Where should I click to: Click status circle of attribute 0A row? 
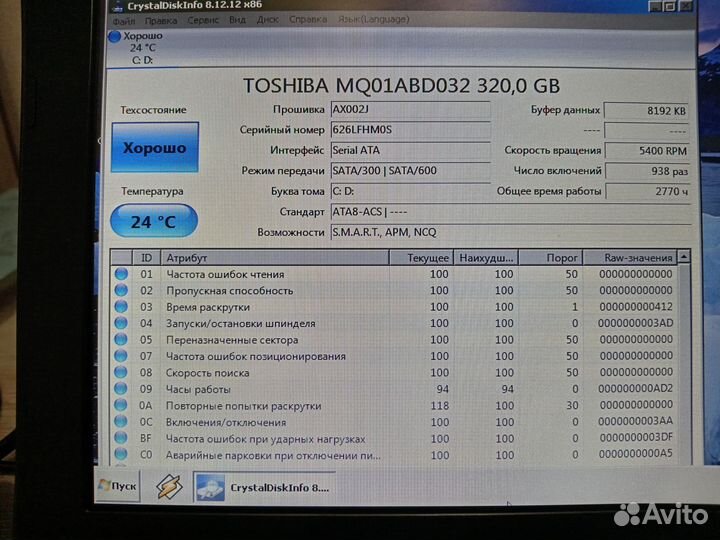point(121,405)
